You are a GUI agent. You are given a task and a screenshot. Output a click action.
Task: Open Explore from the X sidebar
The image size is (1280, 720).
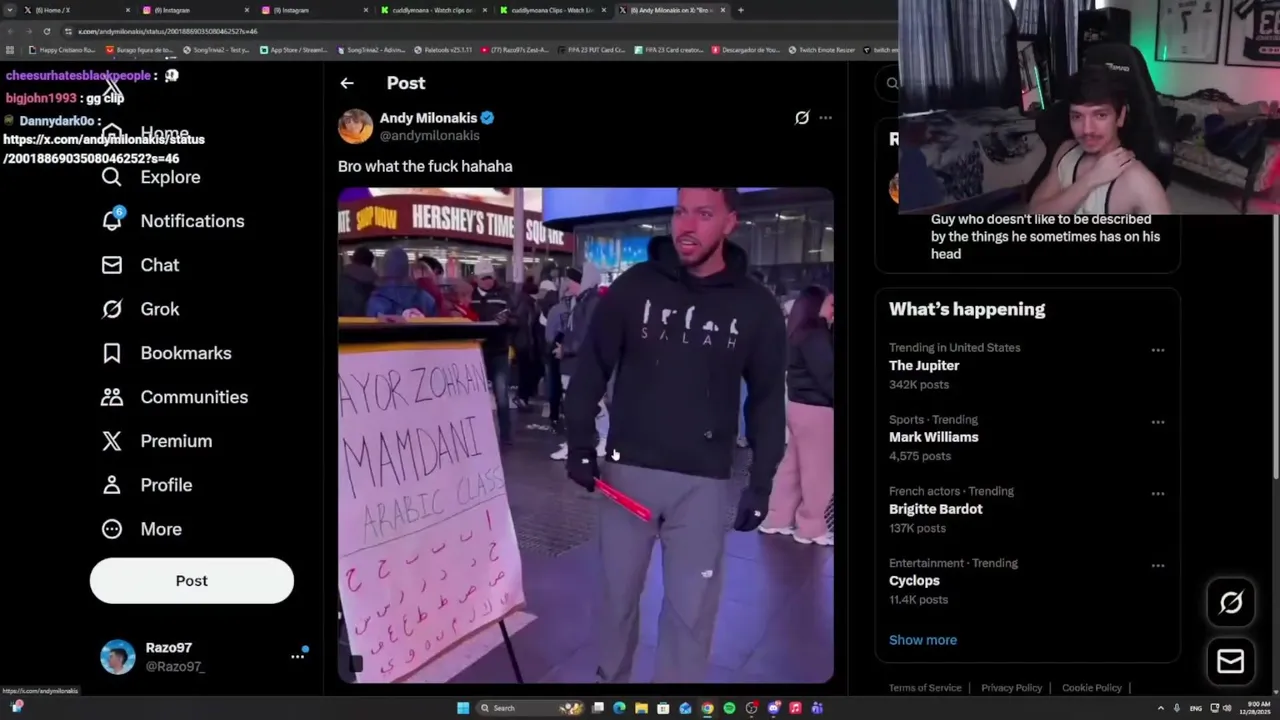pyautogui.click(x=151, y=177)
